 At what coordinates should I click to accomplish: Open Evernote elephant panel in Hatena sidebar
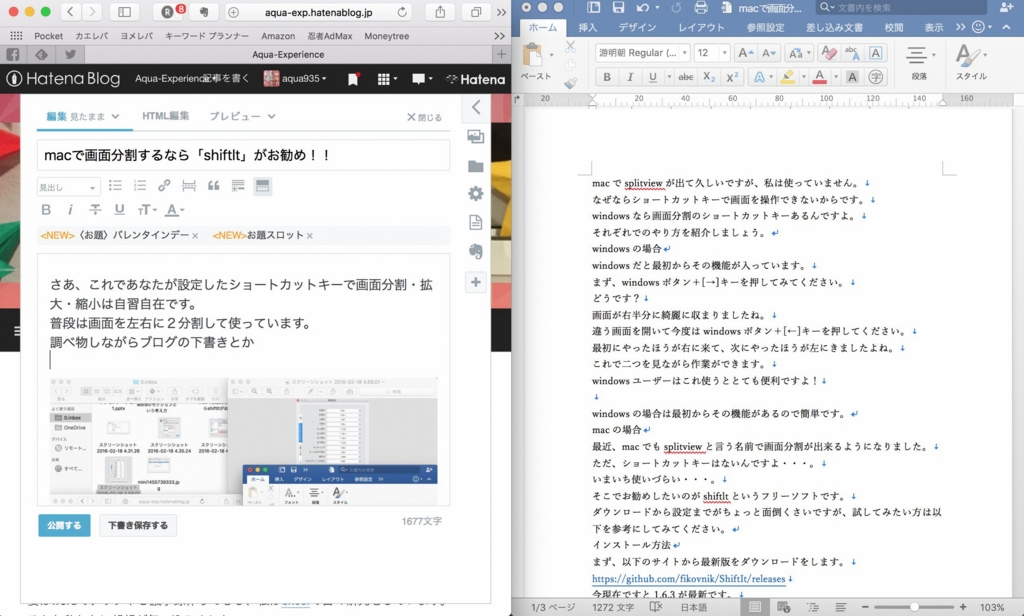click(x=475, y=251)
